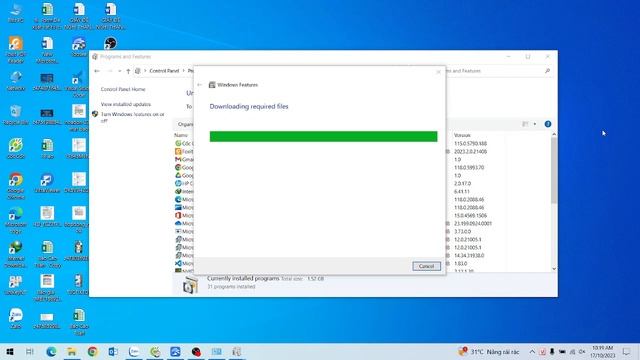The image size is (640, 360).
Task: Open recent locations dropdown in address bar
Action: point(120,71)
